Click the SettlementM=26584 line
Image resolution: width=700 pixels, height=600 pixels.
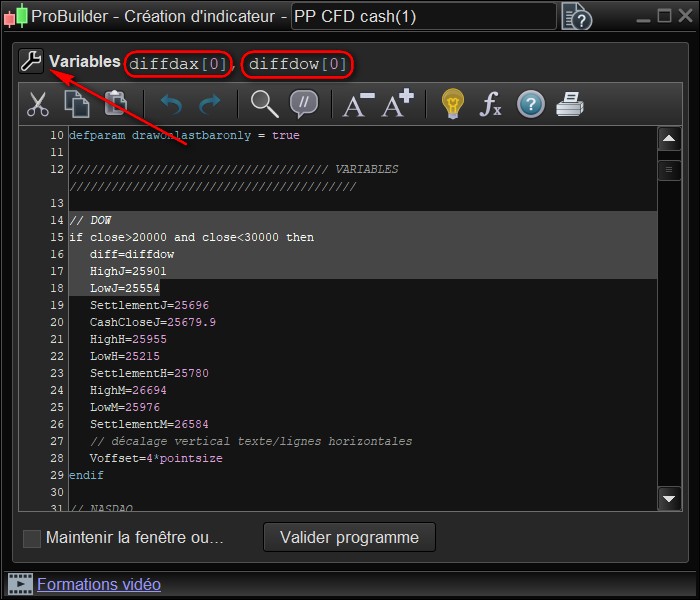[x=149, y=424]
